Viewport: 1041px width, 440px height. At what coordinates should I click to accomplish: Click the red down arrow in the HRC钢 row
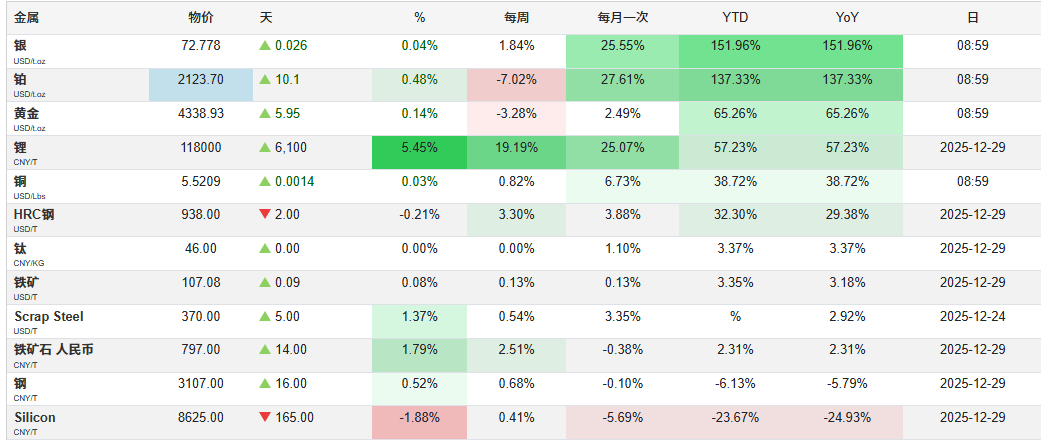[265, 215]
